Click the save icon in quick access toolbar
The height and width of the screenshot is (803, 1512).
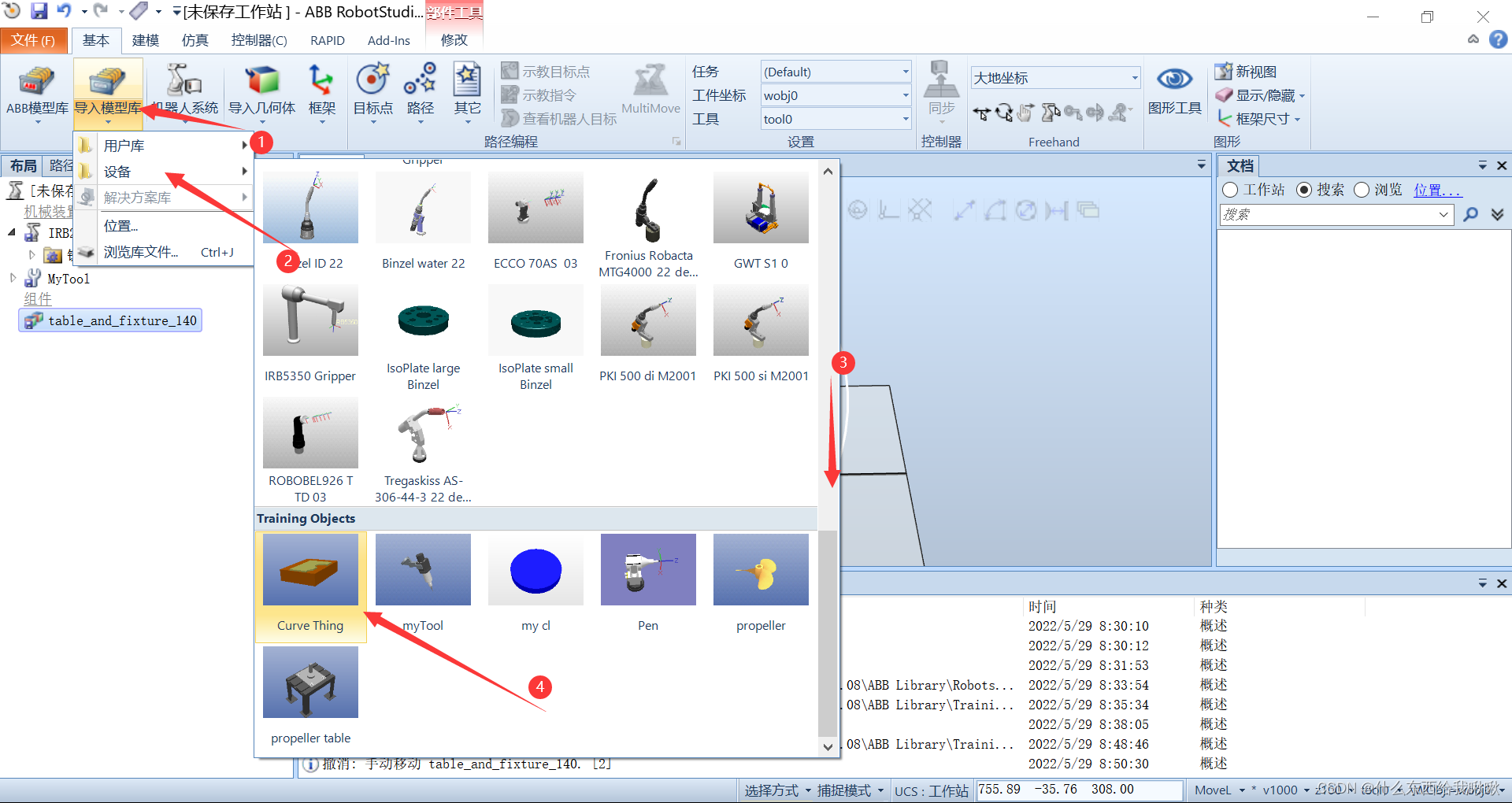click(x=39, y=11)
